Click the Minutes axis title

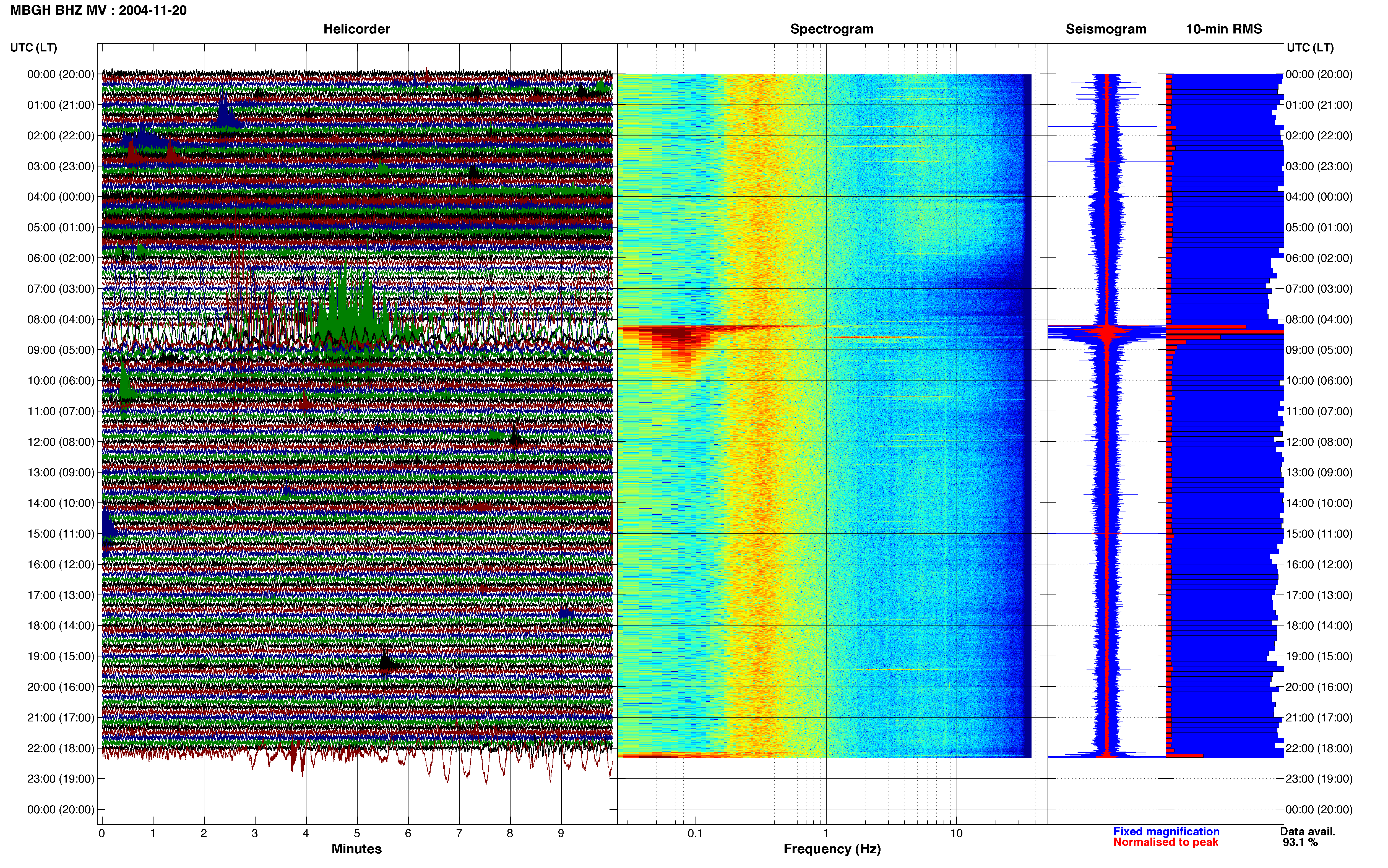coord(356,848)
